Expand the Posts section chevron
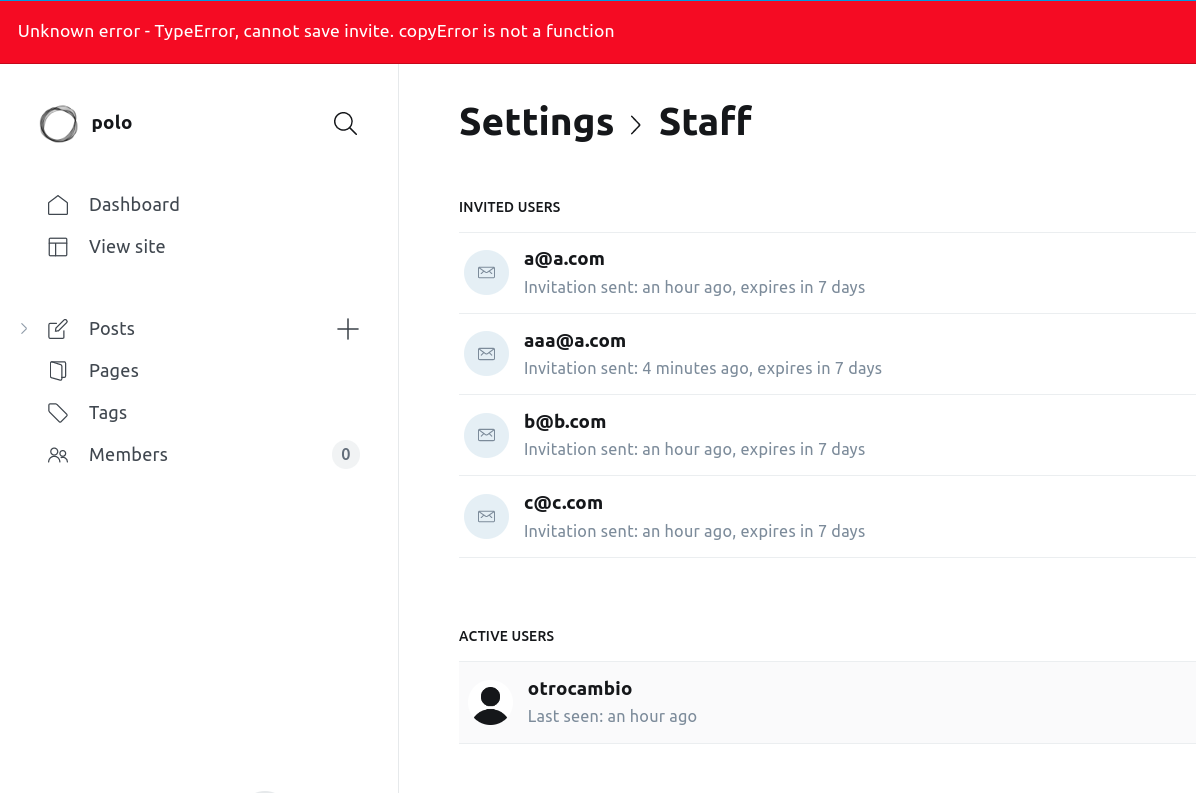The image size is (1196, 793). pos(22,328)
